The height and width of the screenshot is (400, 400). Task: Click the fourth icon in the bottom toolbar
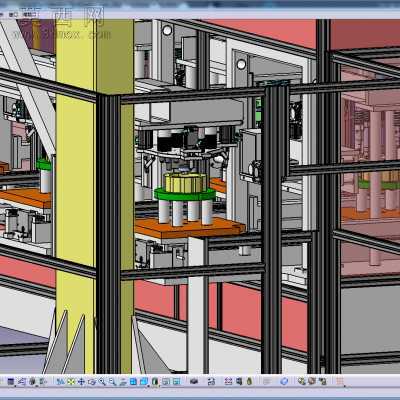coord(43,381)
